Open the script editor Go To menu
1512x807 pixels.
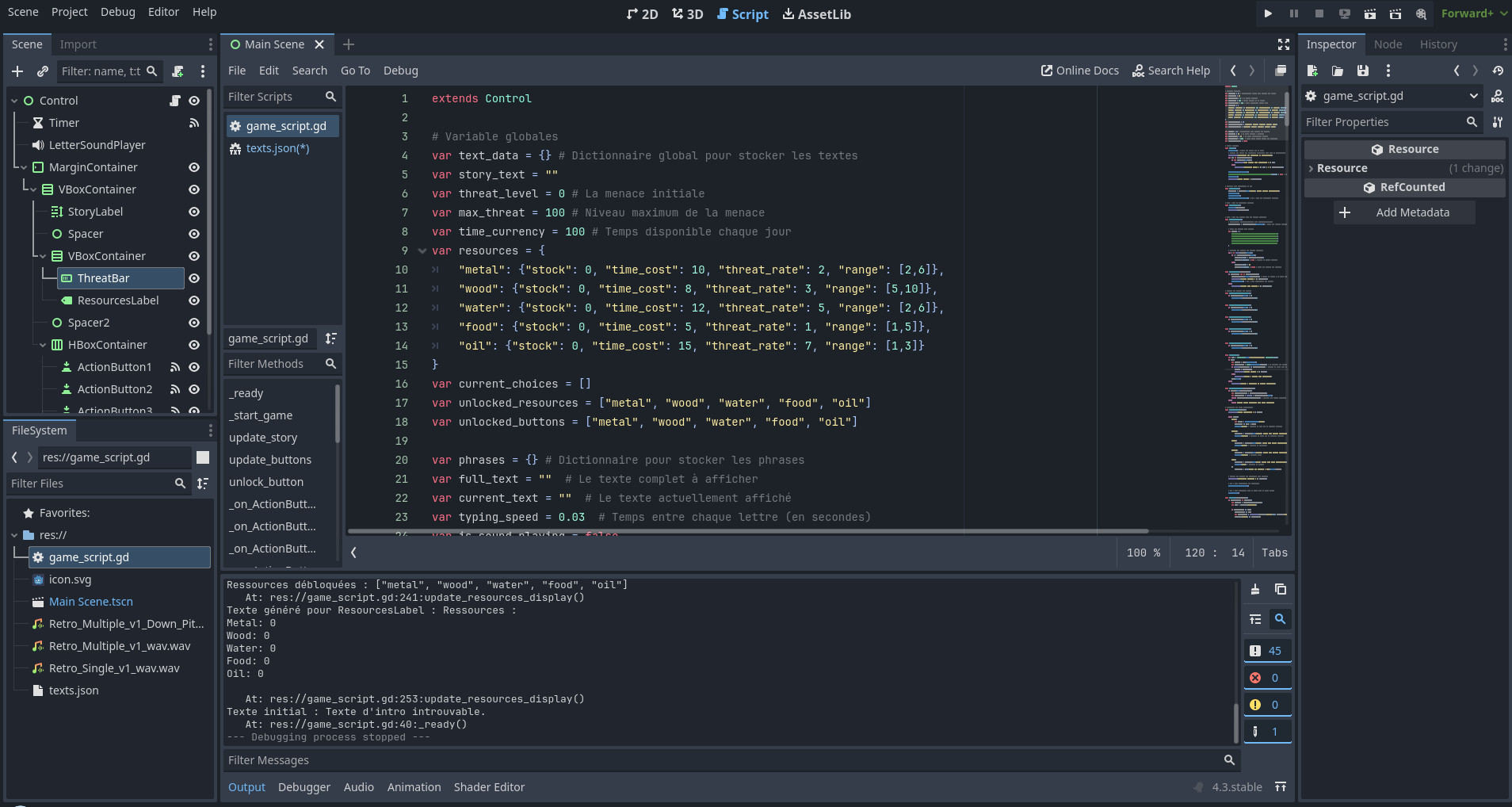[x=355, y=71]
